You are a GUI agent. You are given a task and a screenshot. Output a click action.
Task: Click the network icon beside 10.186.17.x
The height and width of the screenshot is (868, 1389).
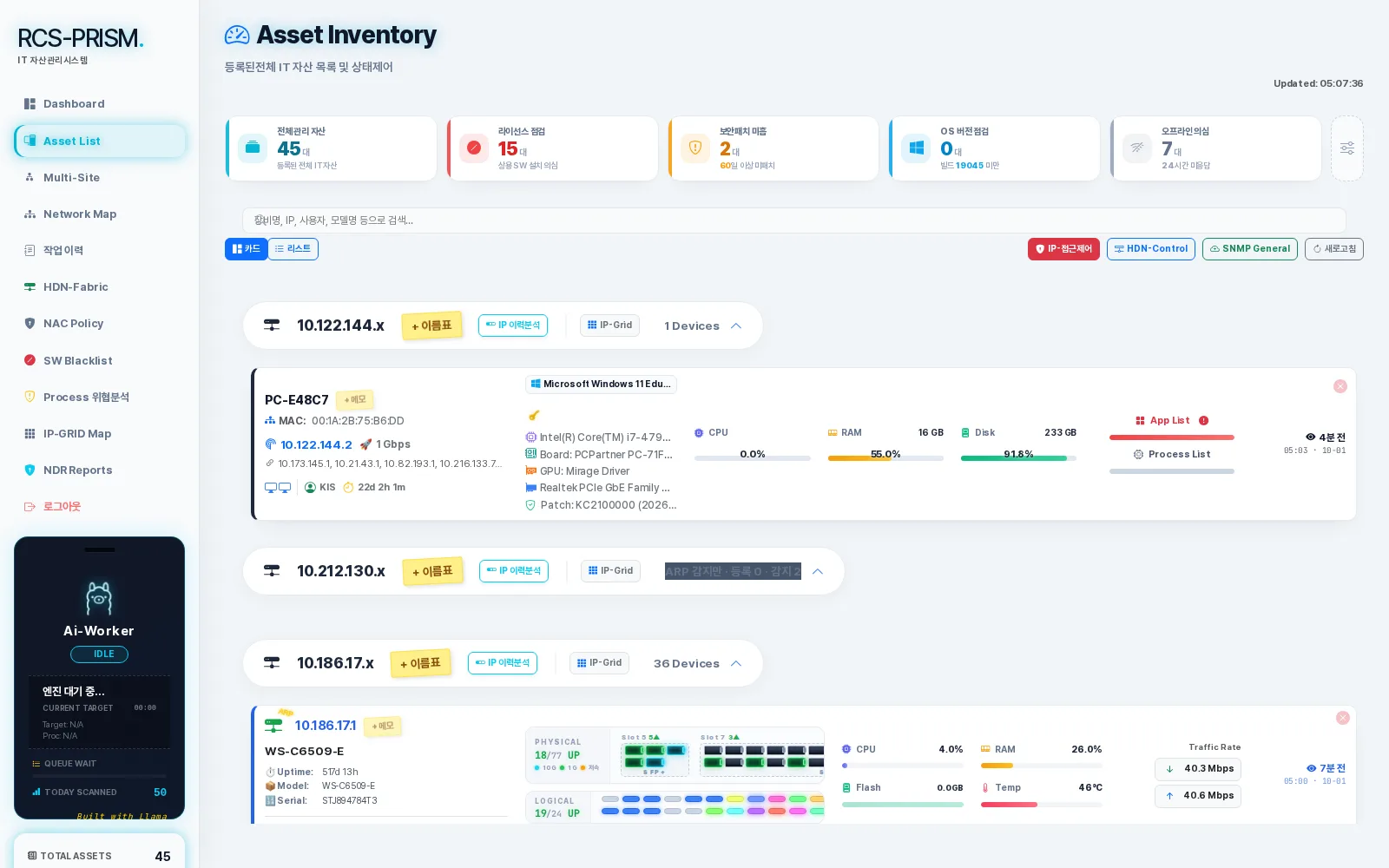click(x=272, y=663)
